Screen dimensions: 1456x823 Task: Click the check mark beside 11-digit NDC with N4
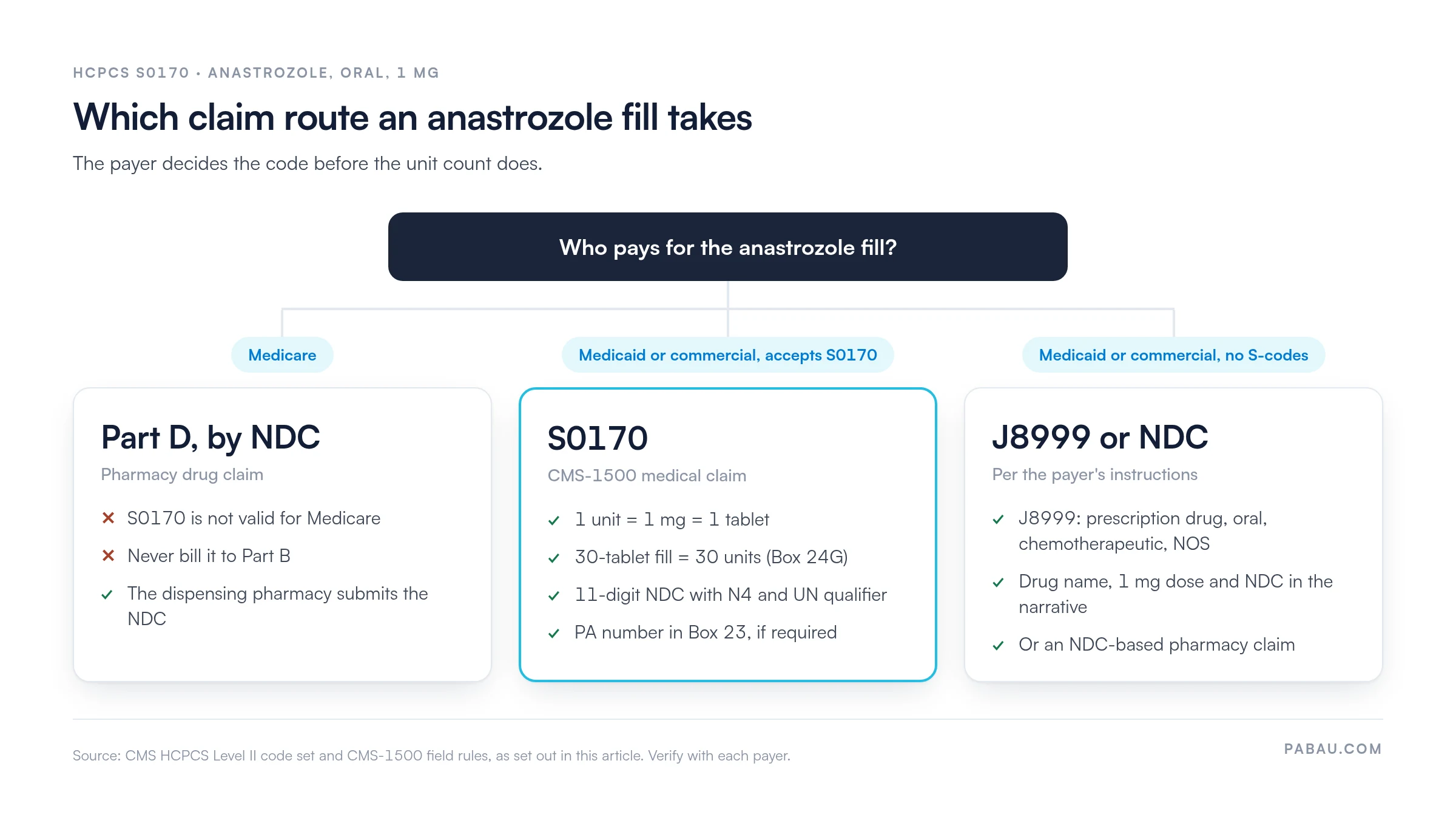[554, 595]
